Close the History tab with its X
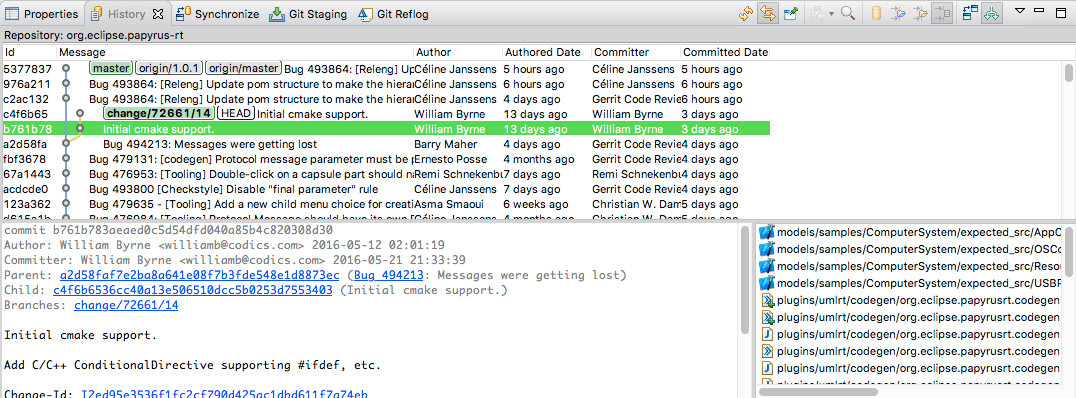The image size is (1076, 398). coord(157,14)
